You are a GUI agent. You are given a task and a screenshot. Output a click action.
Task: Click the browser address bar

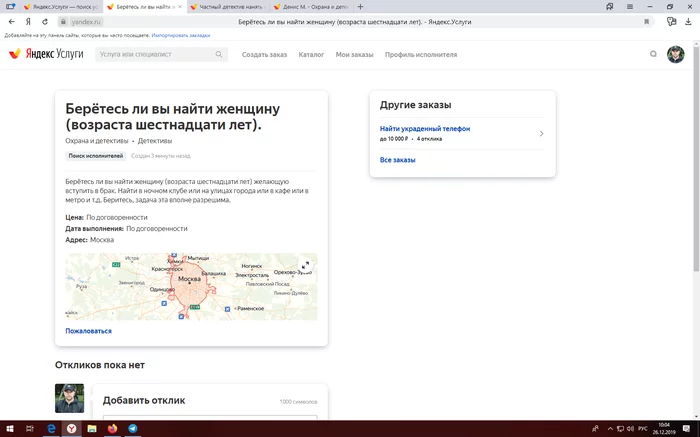(354, 21)
